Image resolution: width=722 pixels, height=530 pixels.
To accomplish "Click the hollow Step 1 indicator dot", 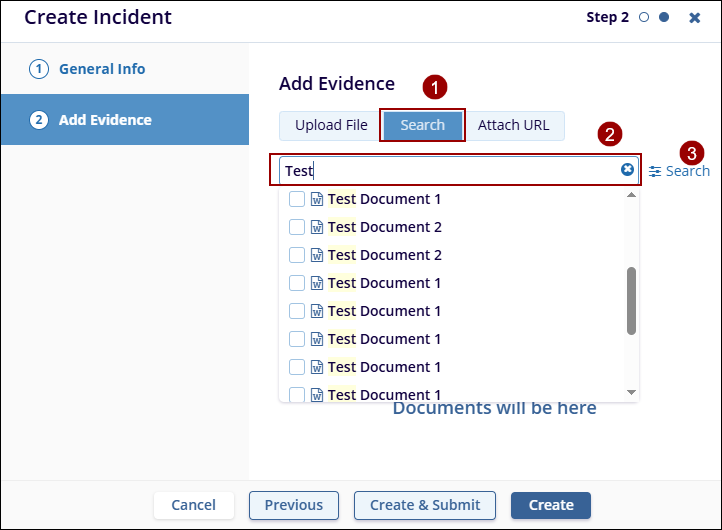I will click(644, 18).
